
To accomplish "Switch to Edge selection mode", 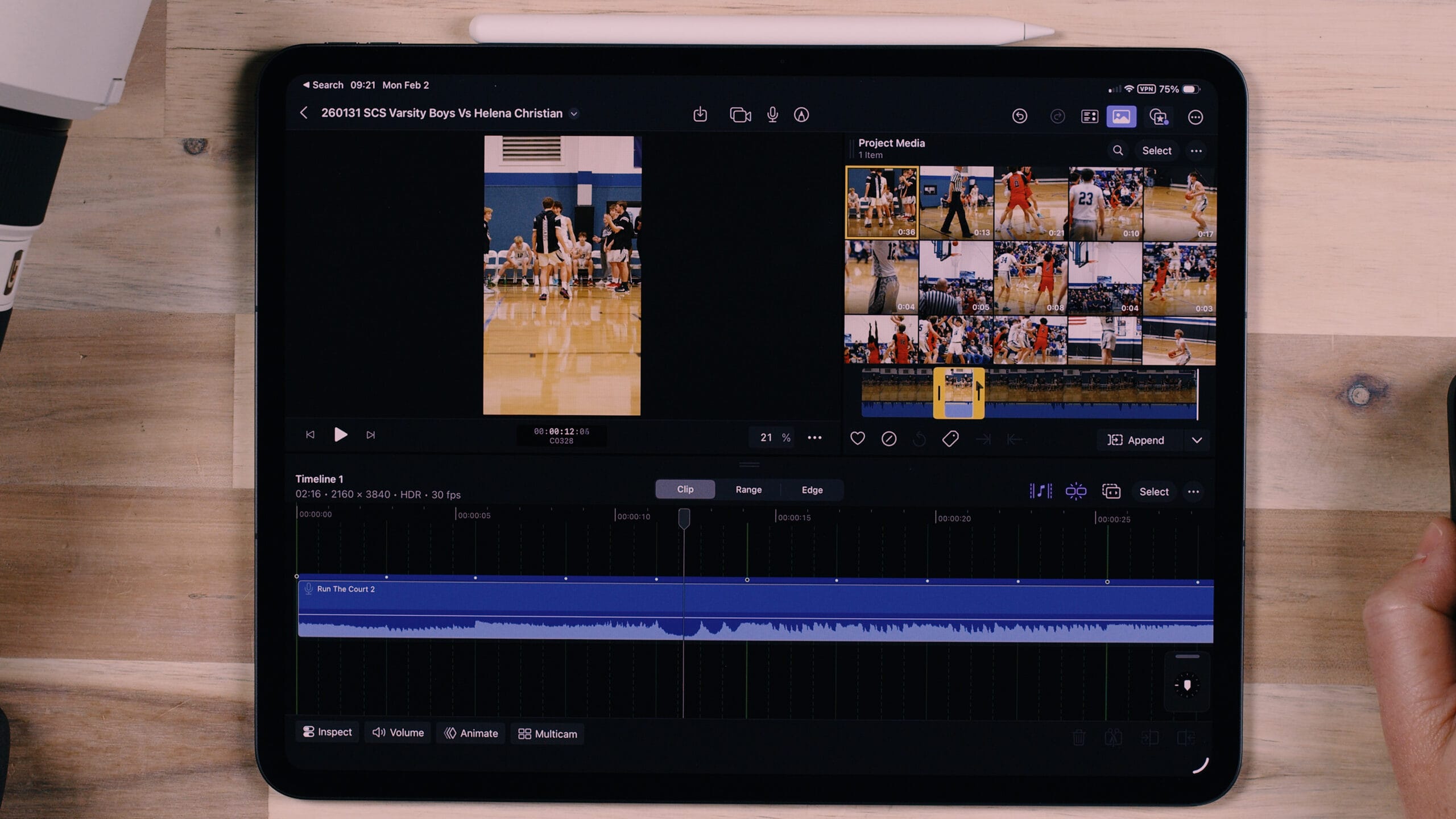I will click(x=812, y=490).
